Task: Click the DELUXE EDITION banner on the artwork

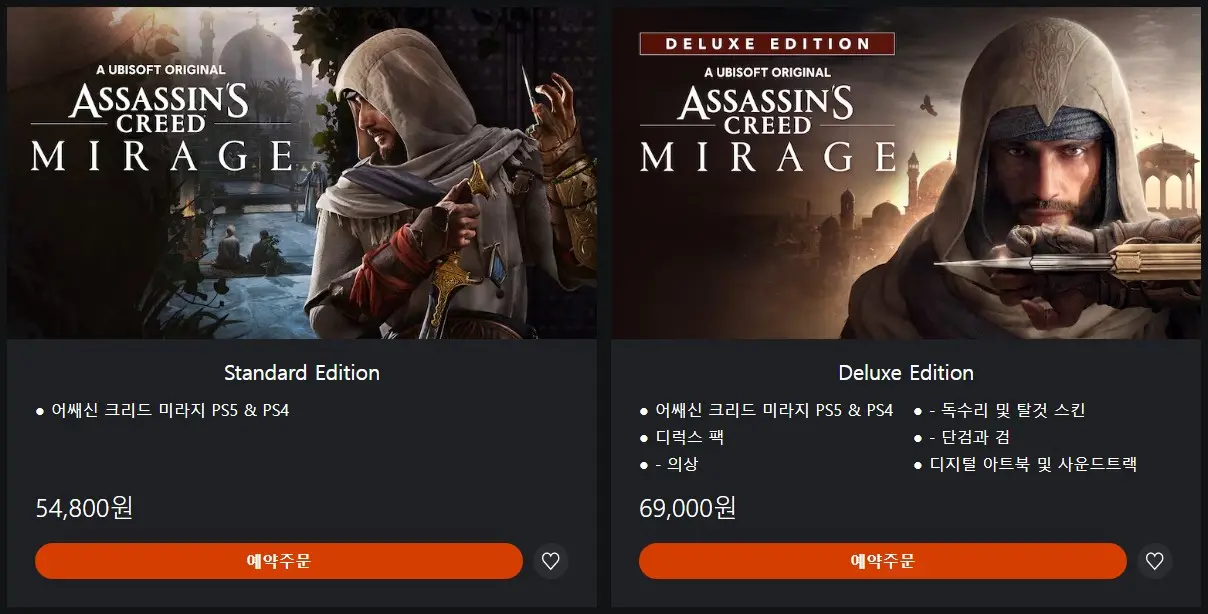Action: pos(769,43)
